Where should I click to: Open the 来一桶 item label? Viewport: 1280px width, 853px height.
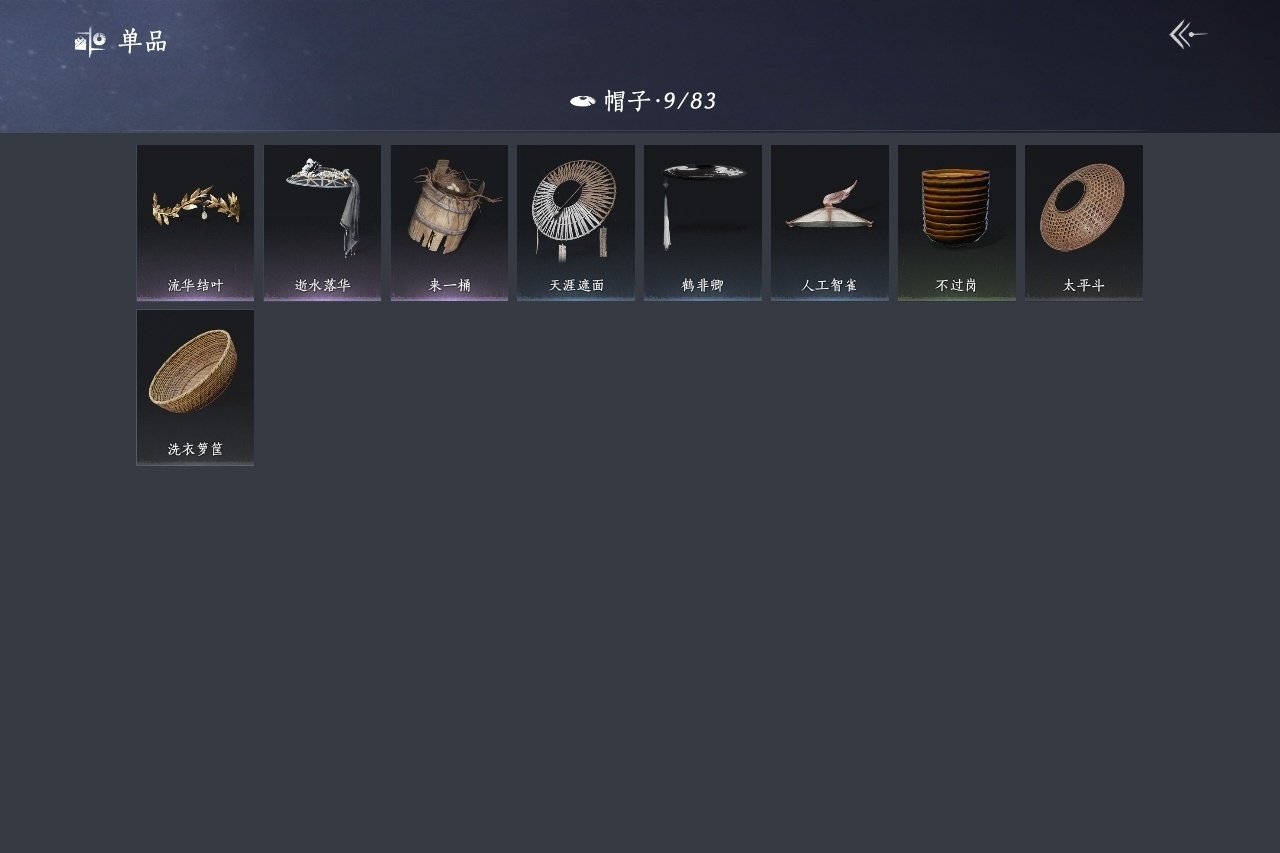point(449,285)
